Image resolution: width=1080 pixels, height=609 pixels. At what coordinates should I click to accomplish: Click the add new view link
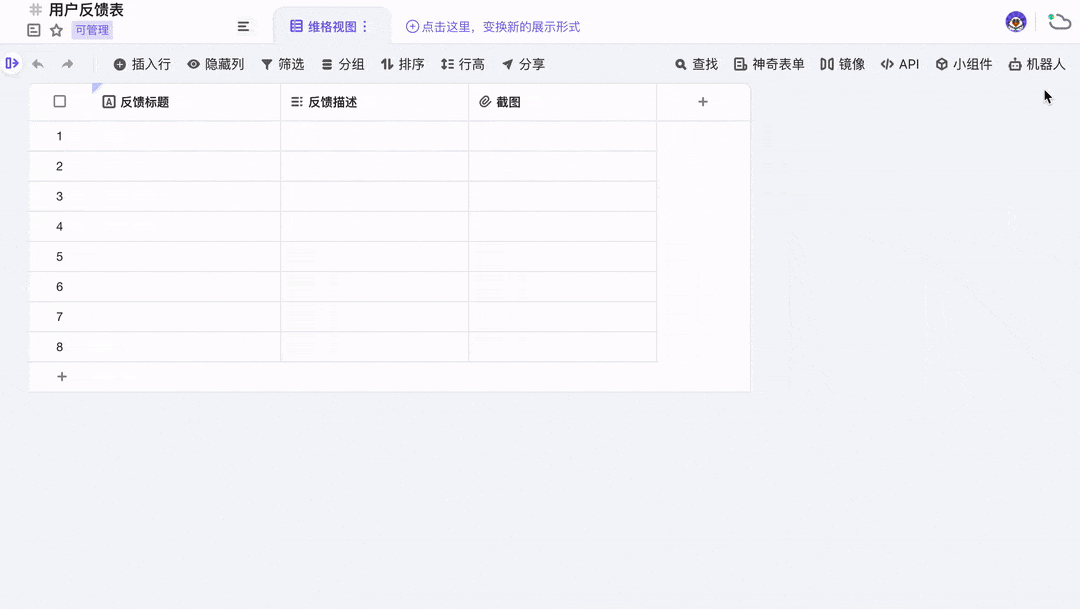pyautogui.click(x=492, y=27)
